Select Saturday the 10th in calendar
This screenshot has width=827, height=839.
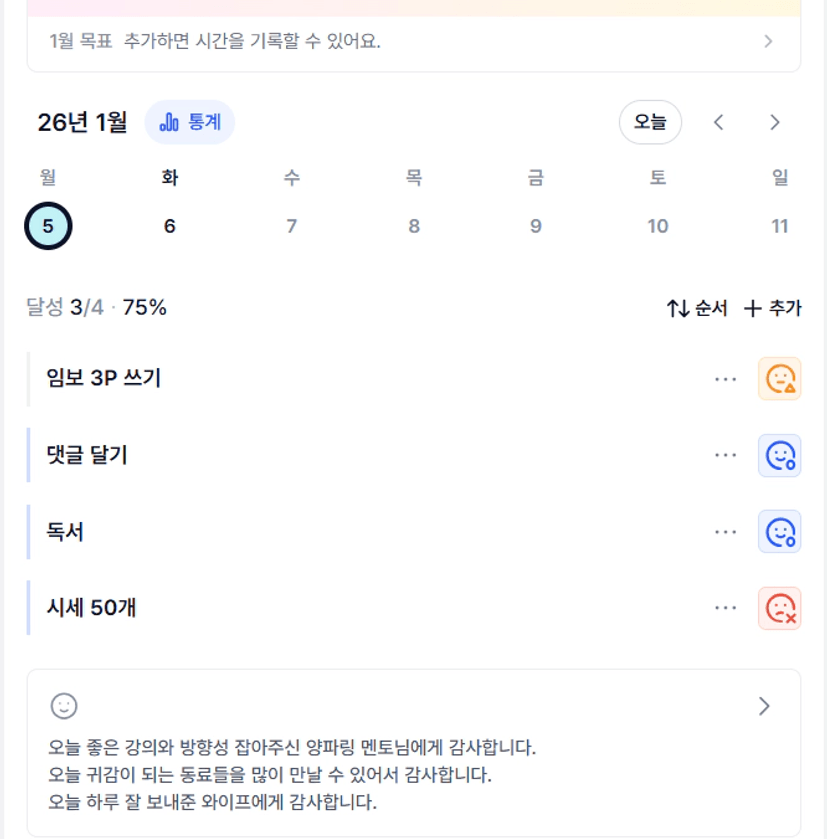657,226
